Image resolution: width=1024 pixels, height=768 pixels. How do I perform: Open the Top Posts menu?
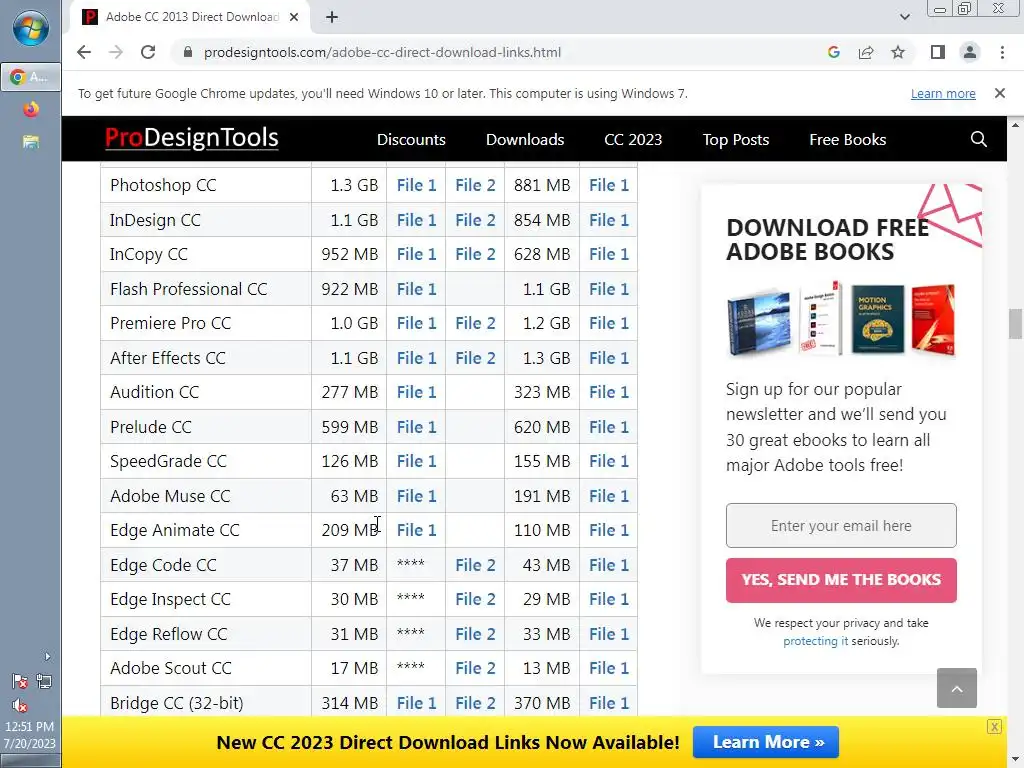pos(736,140)
